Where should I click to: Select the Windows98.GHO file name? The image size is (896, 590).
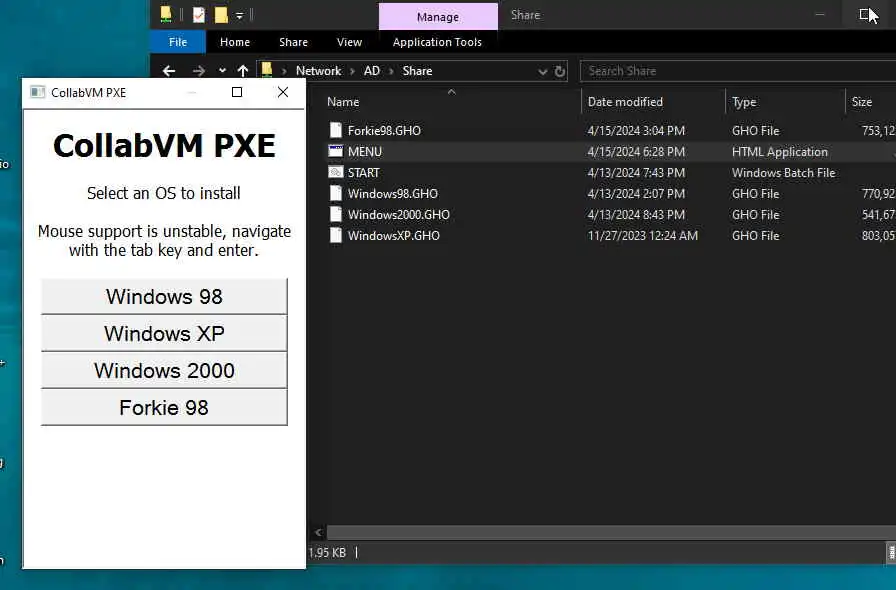tap(393, 193)
